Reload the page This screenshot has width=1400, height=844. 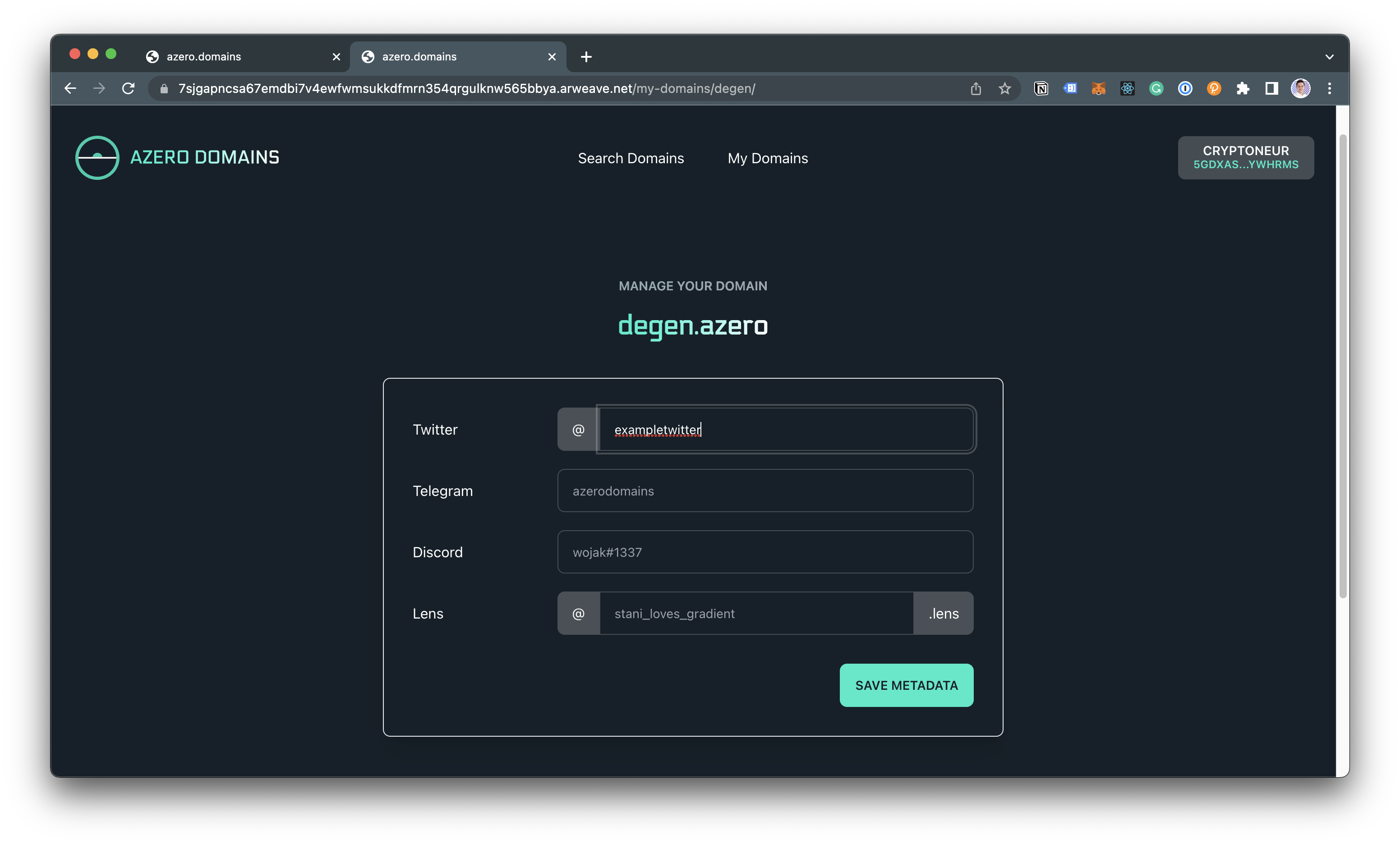tap(129, 89)
